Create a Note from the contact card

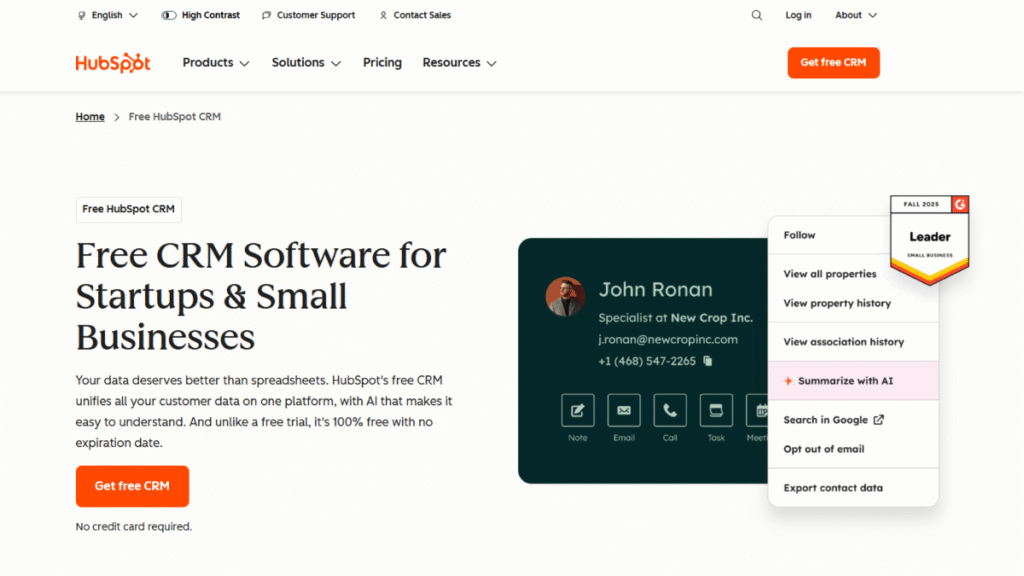click(577, 410)
